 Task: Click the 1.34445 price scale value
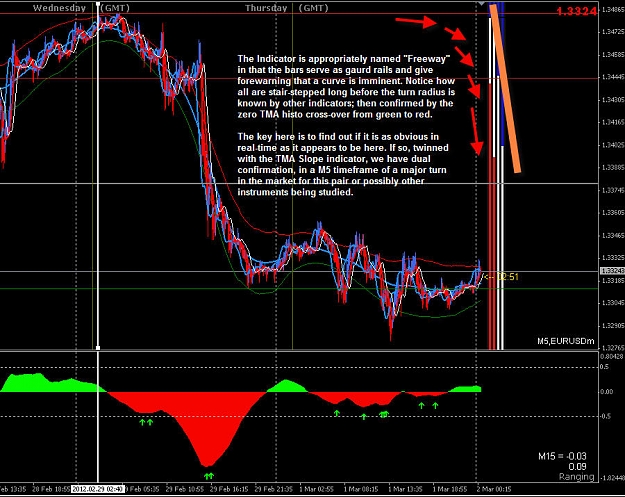[x=613, y=77]
